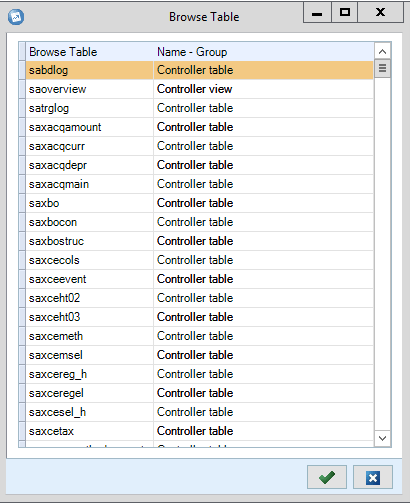Click scrollbar up arrow
Viewport: 410px width, 504px height.
[382, 52]
